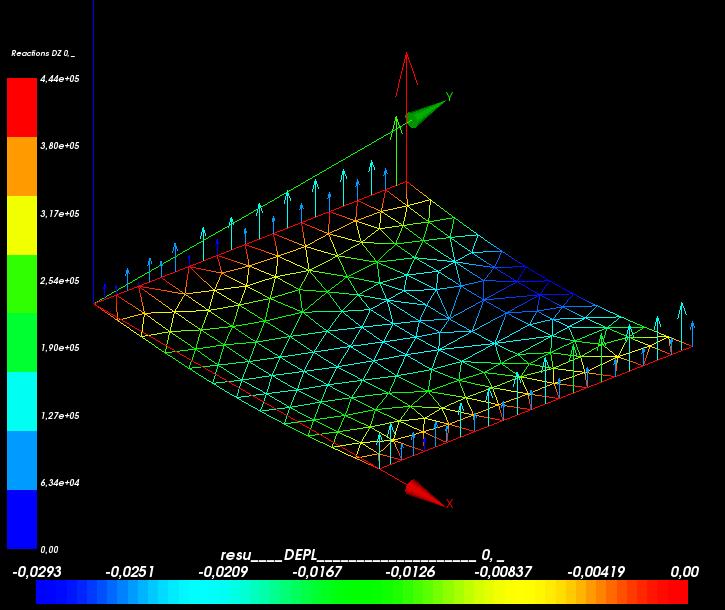Viewport: 725px width, 610px height.
Task: Click the 0,00 displacement label on right
Action: (684, 572)
